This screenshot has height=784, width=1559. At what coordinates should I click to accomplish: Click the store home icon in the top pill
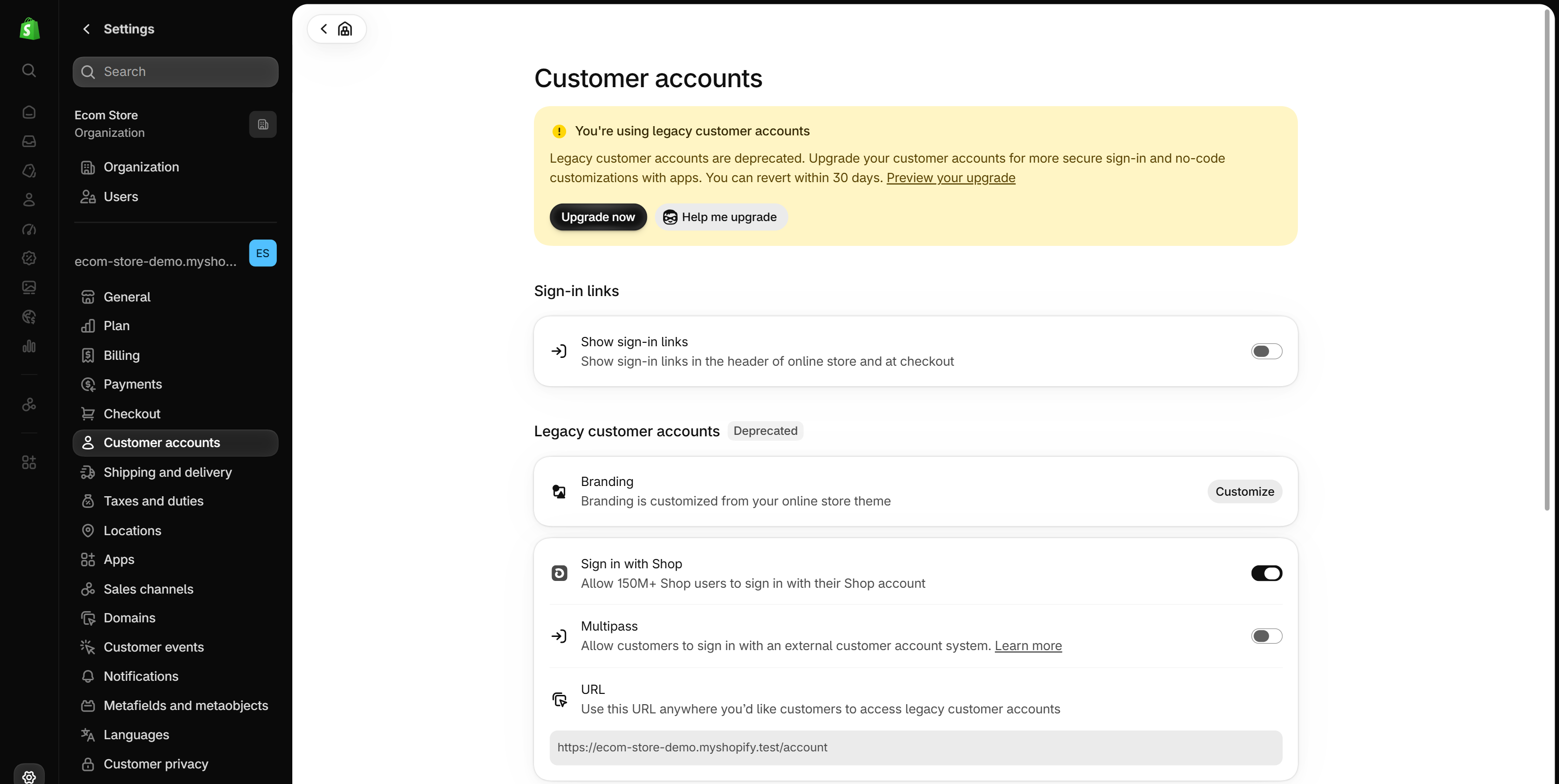pos(345,29)
